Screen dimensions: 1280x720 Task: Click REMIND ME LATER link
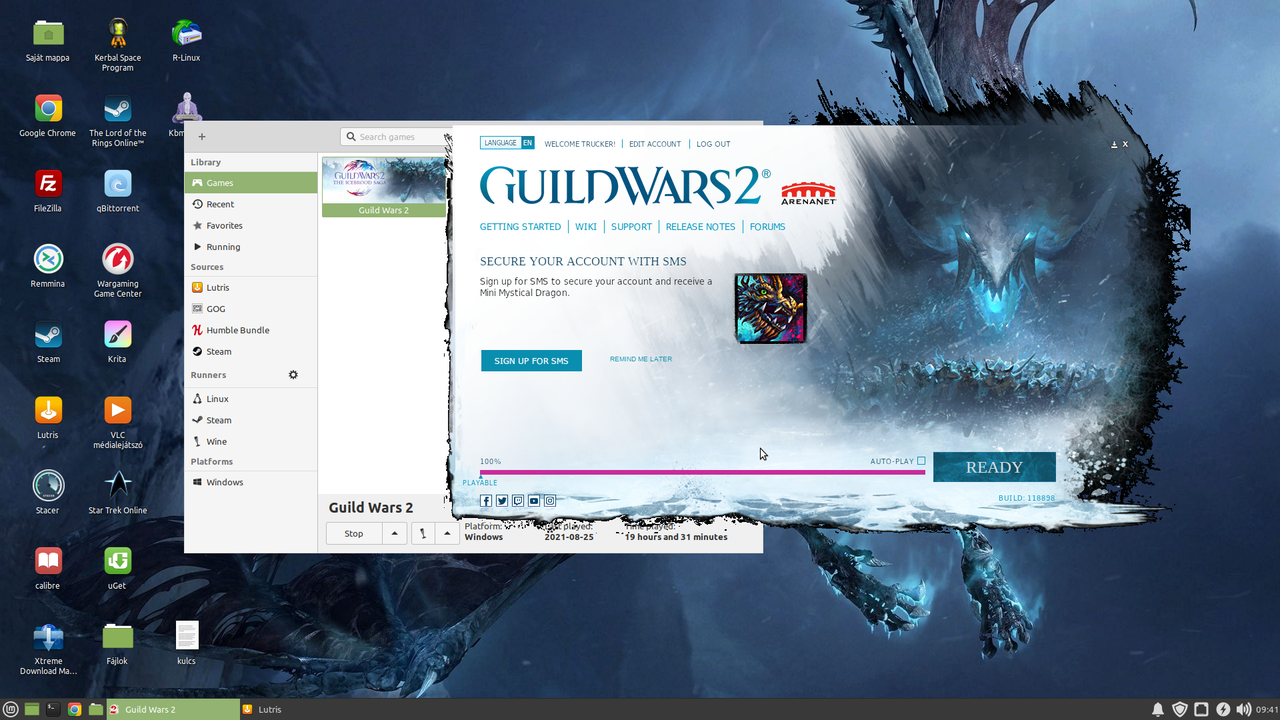[641, 359]
